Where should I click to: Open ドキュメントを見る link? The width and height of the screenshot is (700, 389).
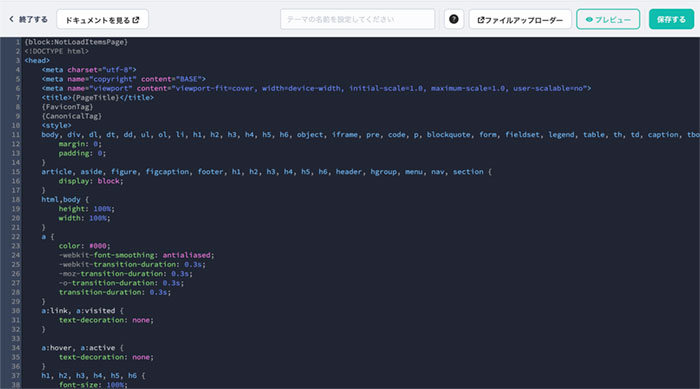tap(102, 20)
